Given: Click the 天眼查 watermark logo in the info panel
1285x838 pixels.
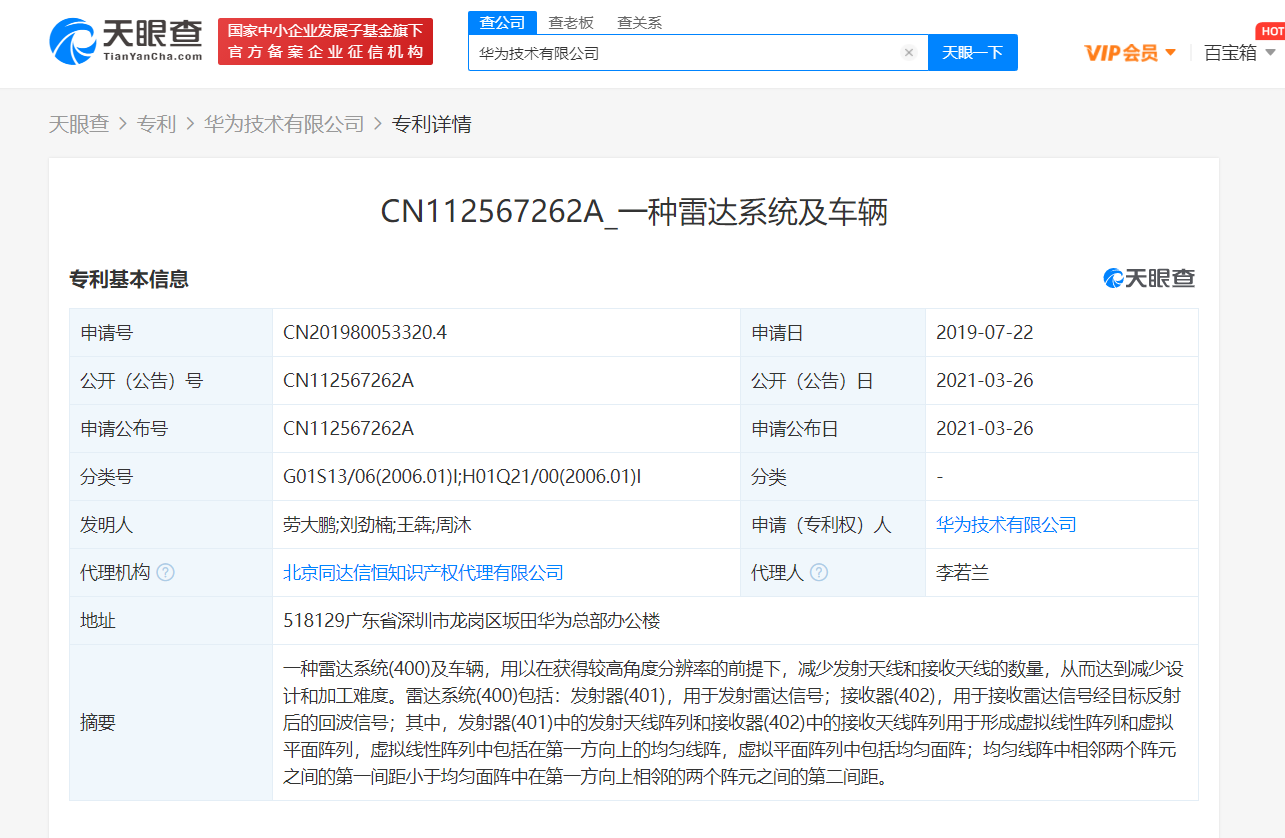Looking at the screenshot, I should [1151, 278].
